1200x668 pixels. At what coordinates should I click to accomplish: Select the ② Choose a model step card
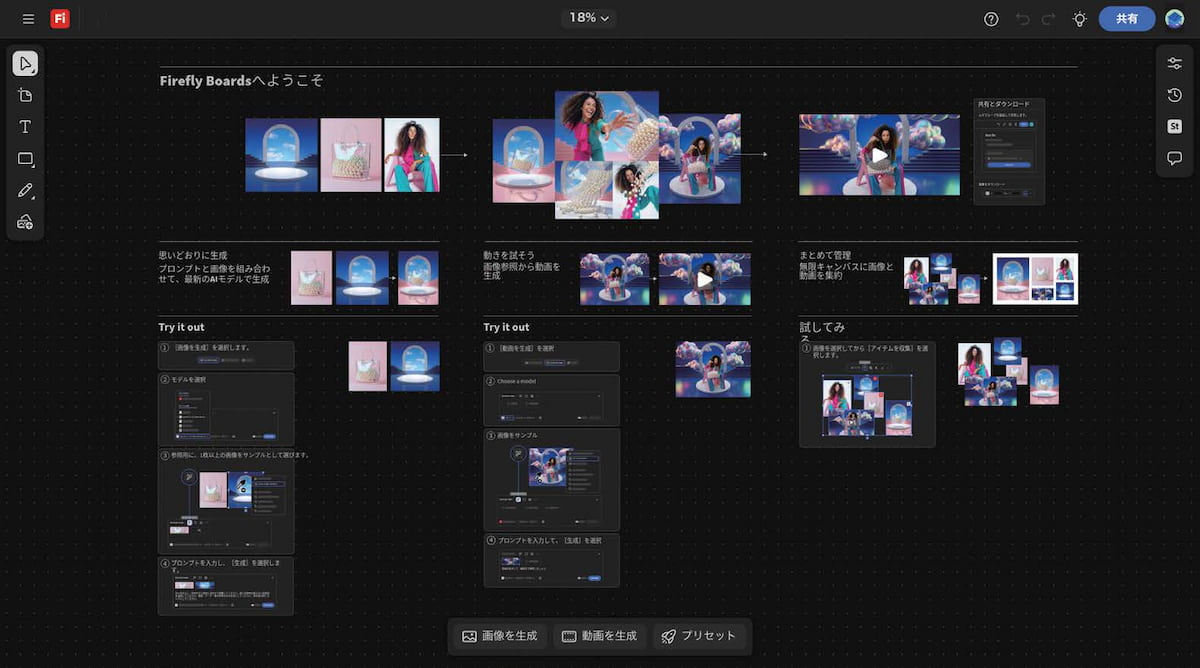552,400
